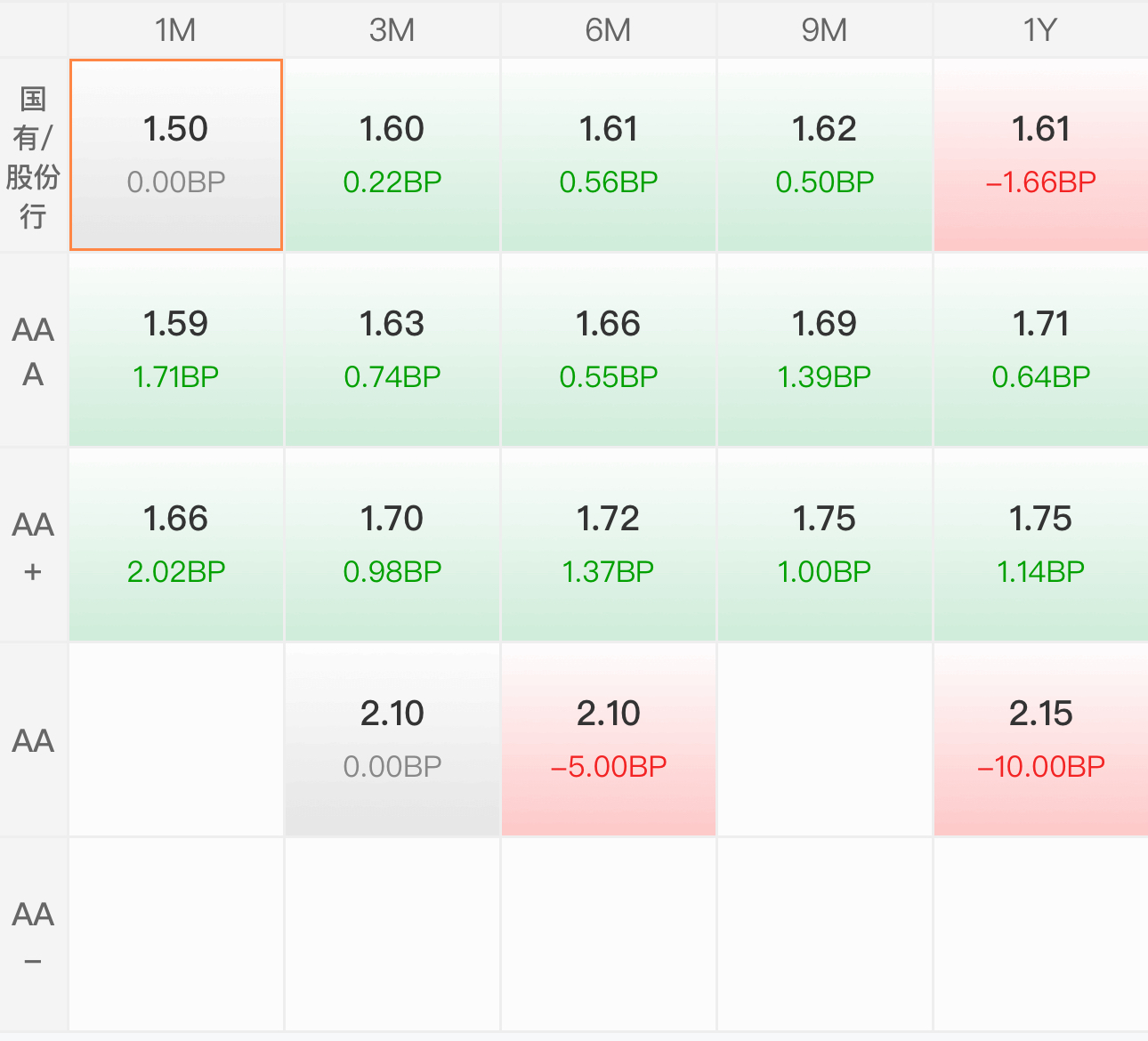Image resolution: width=1148 pixels, height=1041 pixels.
Task: Select the AAA 1M cell 1.59
Action: 176,351
